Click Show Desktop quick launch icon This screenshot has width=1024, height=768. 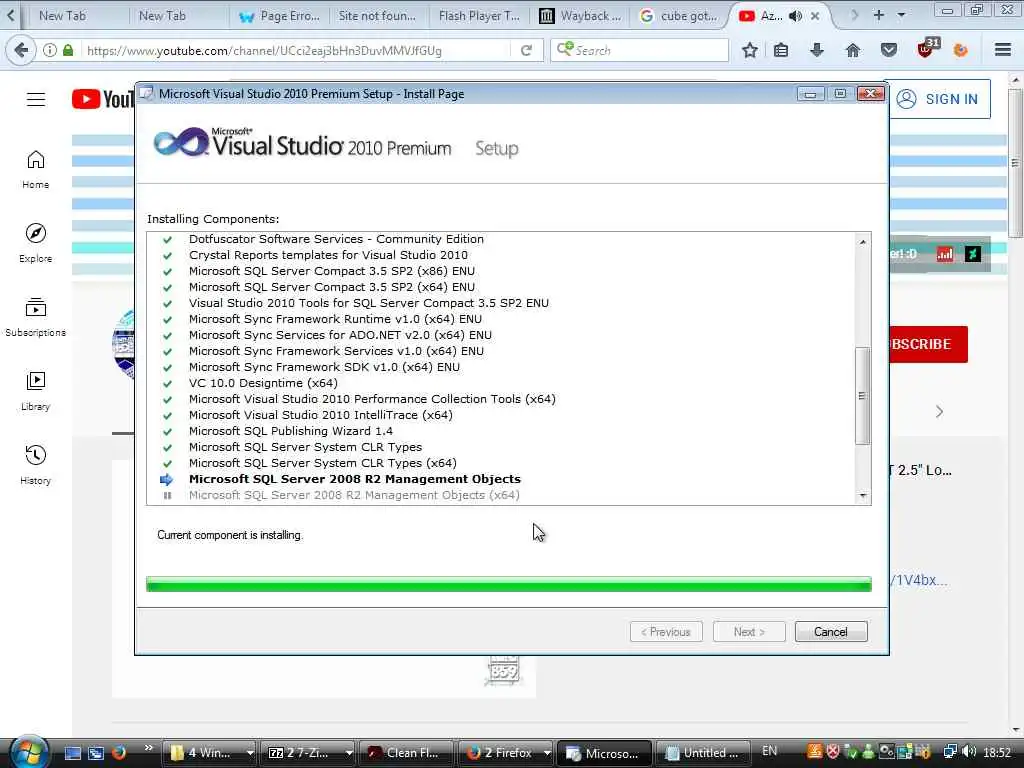click(72, 753)
